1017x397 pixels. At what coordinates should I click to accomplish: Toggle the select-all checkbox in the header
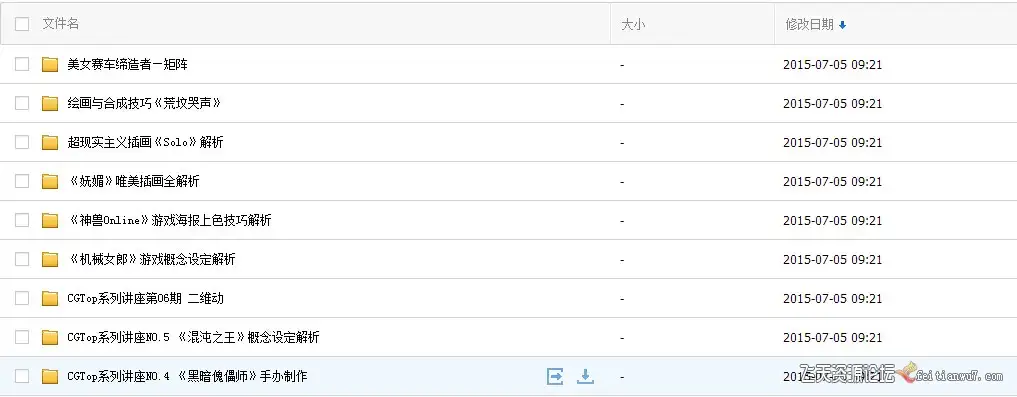click(x=22, y=24)
